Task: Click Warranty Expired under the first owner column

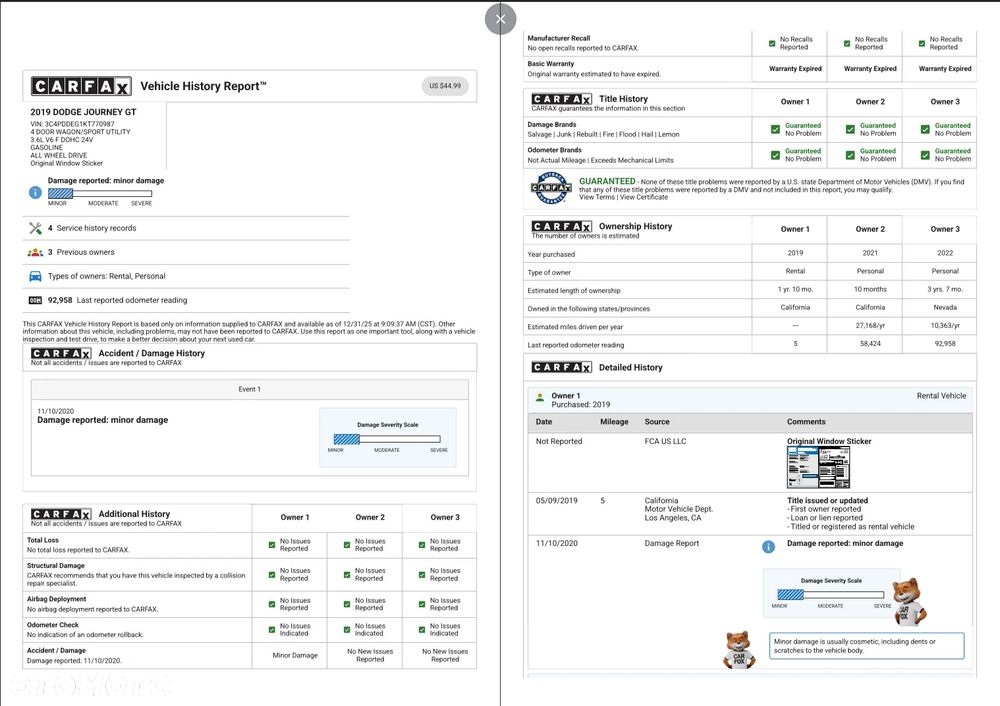Action: click(795, 69)
